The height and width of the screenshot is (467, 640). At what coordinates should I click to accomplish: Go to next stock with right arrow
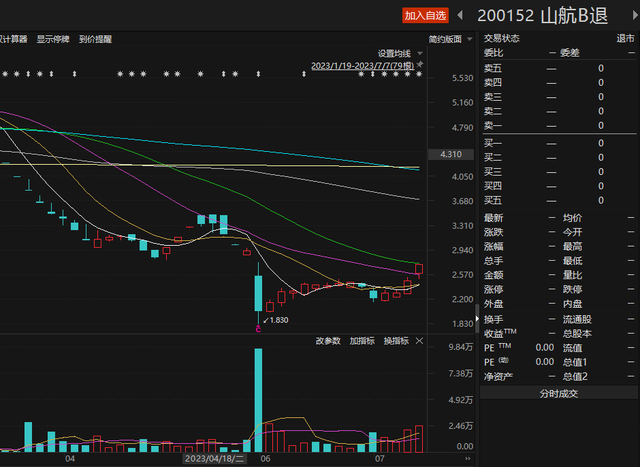click(x=629, y=15)
